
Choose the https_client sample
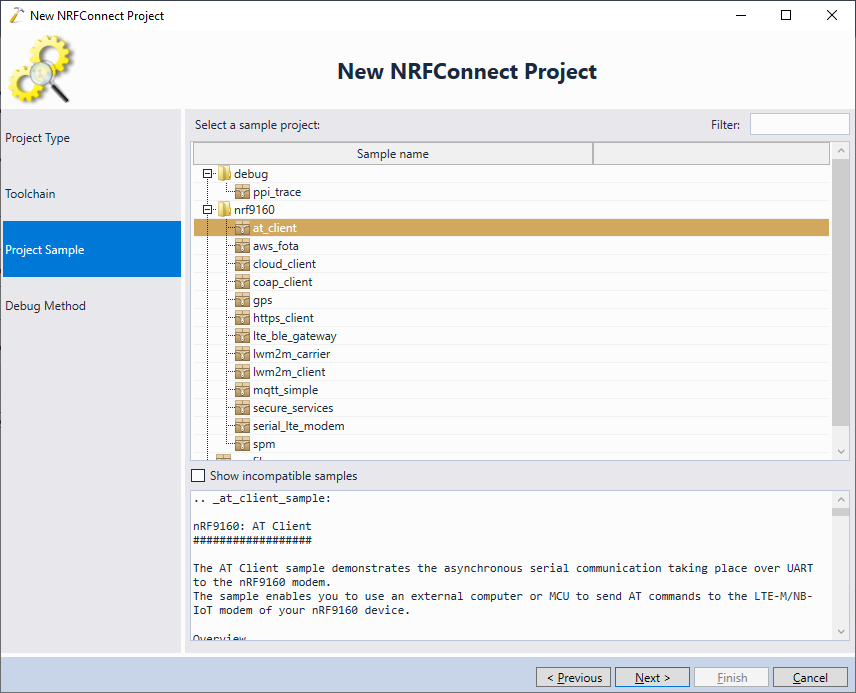coord(283,318)
